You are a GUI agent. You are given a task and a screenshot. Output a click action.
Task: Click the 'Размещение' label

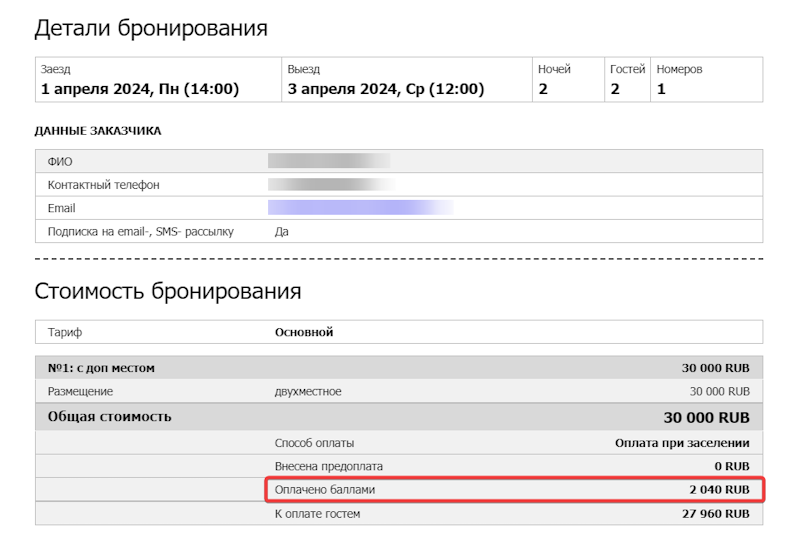(x=80, y=392)
